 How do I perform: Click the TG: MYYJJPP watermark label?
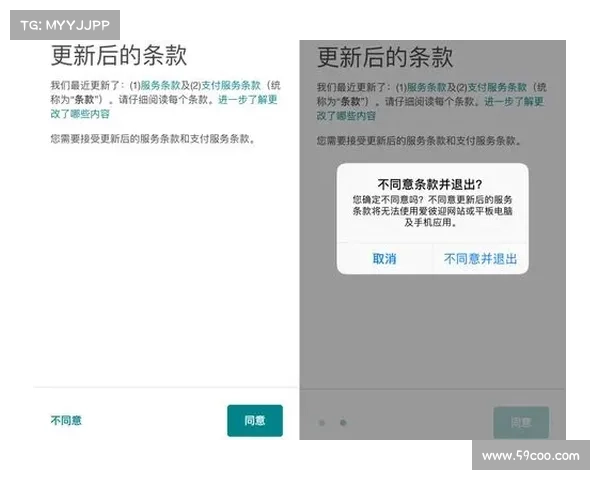point(64,24)
